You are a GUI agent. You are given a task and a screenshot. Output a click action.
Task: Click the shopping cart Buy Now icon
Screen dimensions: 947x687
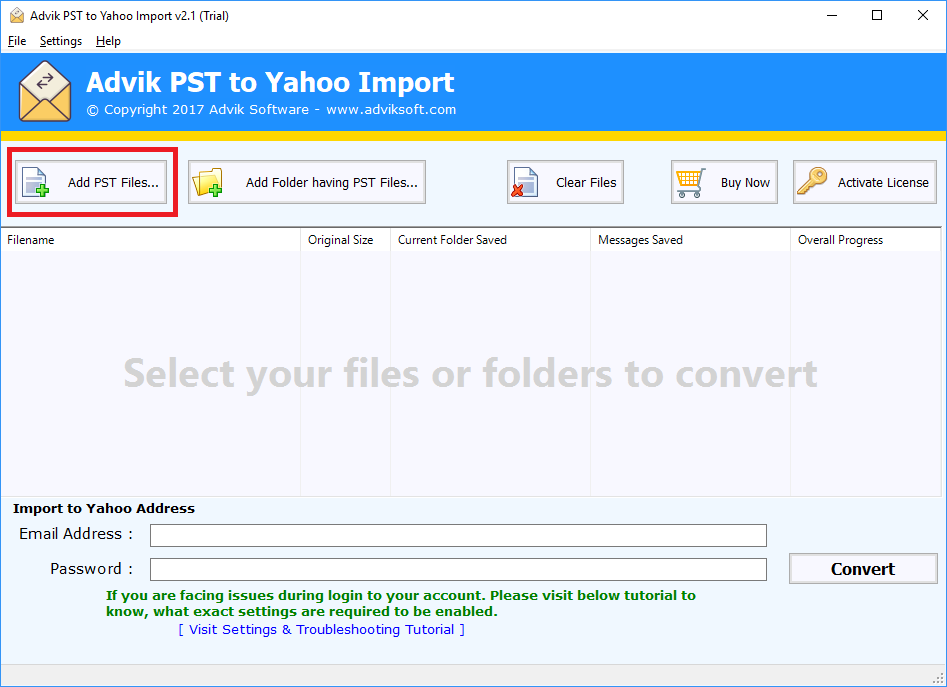tap(690, 182)
